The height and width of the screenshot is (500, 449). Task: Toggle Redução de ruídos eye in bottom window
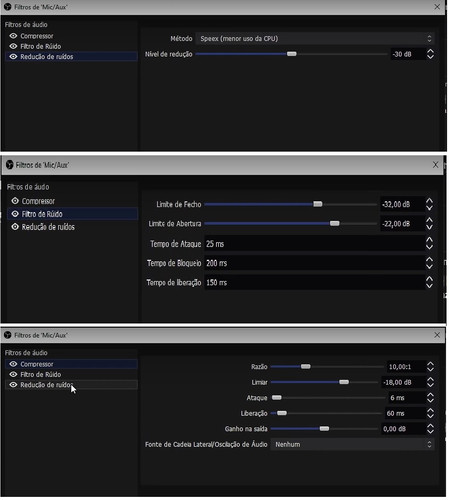(13, 384)
